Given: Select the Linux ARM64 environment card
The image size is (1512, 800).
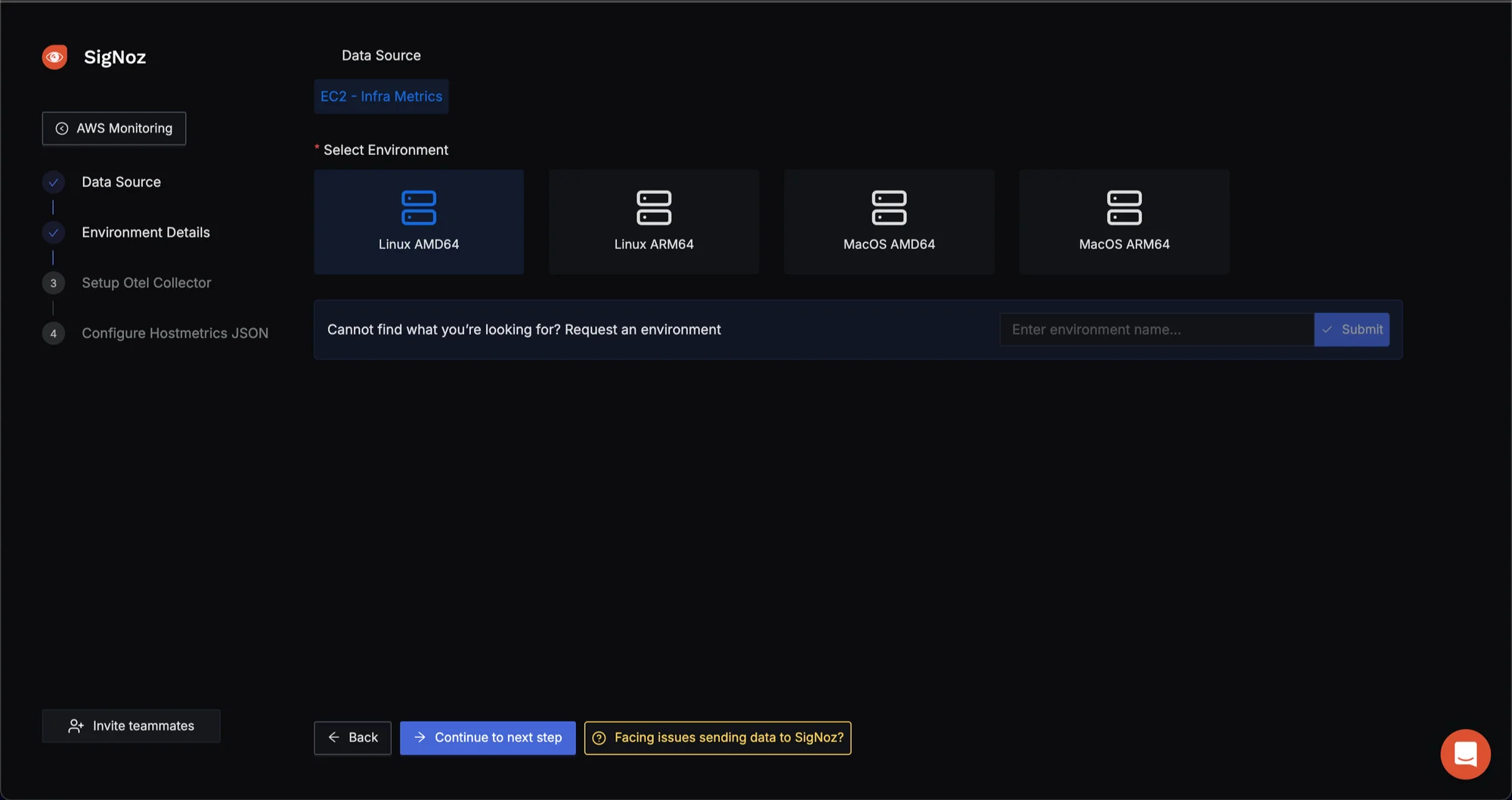Looking at the screenshot, I should [654, 222].
